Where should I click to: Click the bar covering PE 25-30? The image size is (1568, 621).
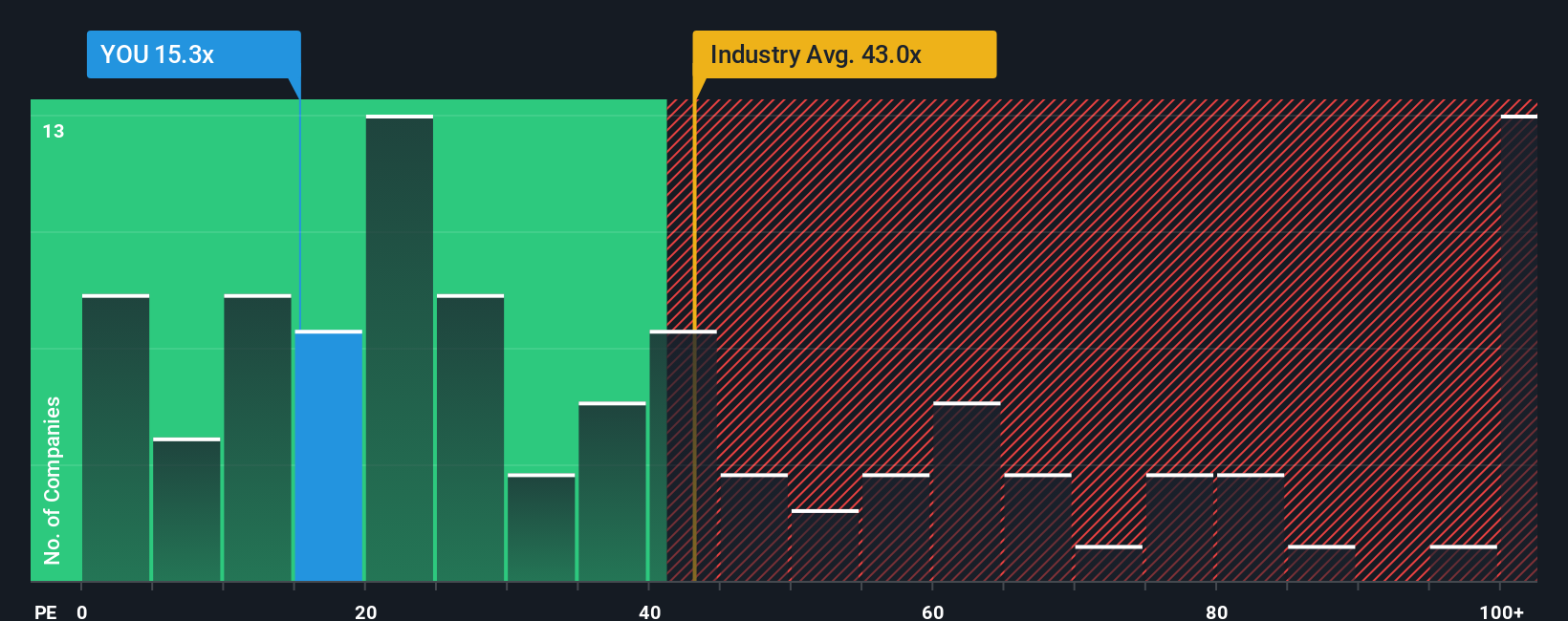pyautogui.click(x=470, y=438)
